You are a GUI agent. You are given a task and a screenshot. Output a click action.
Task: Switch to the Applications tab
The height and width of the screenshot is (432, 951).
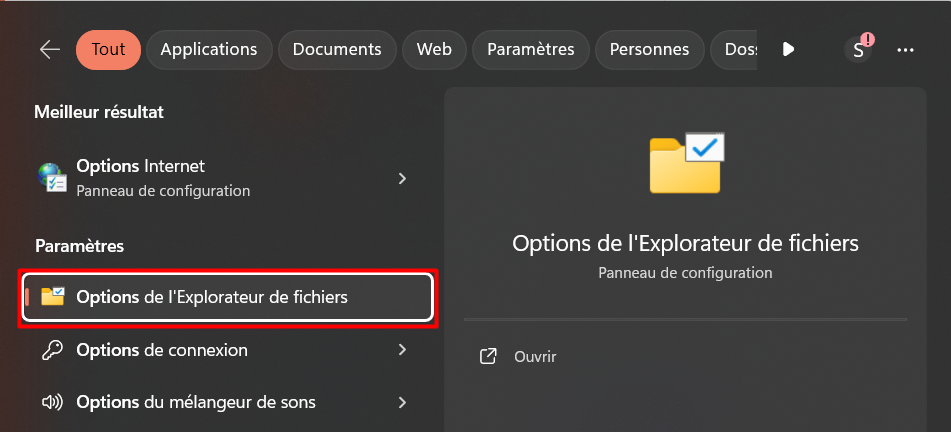tap(208, 49)
